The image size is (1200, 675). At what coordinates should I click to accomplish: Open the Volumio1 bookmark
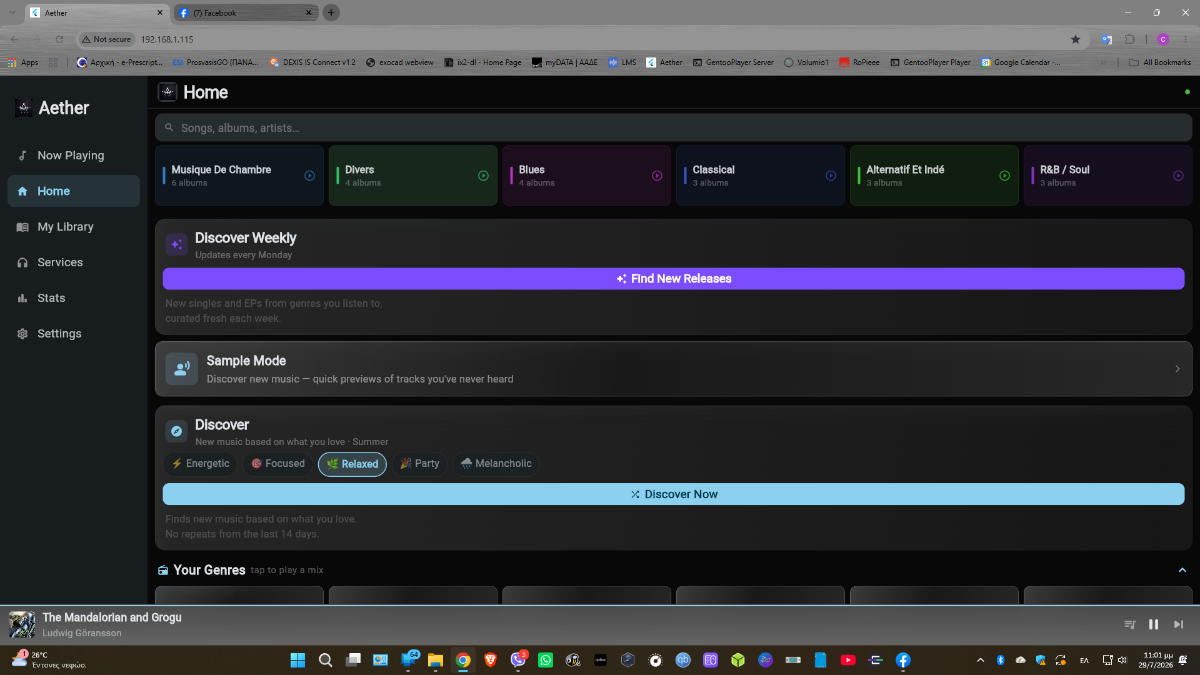tap(806, 62)
